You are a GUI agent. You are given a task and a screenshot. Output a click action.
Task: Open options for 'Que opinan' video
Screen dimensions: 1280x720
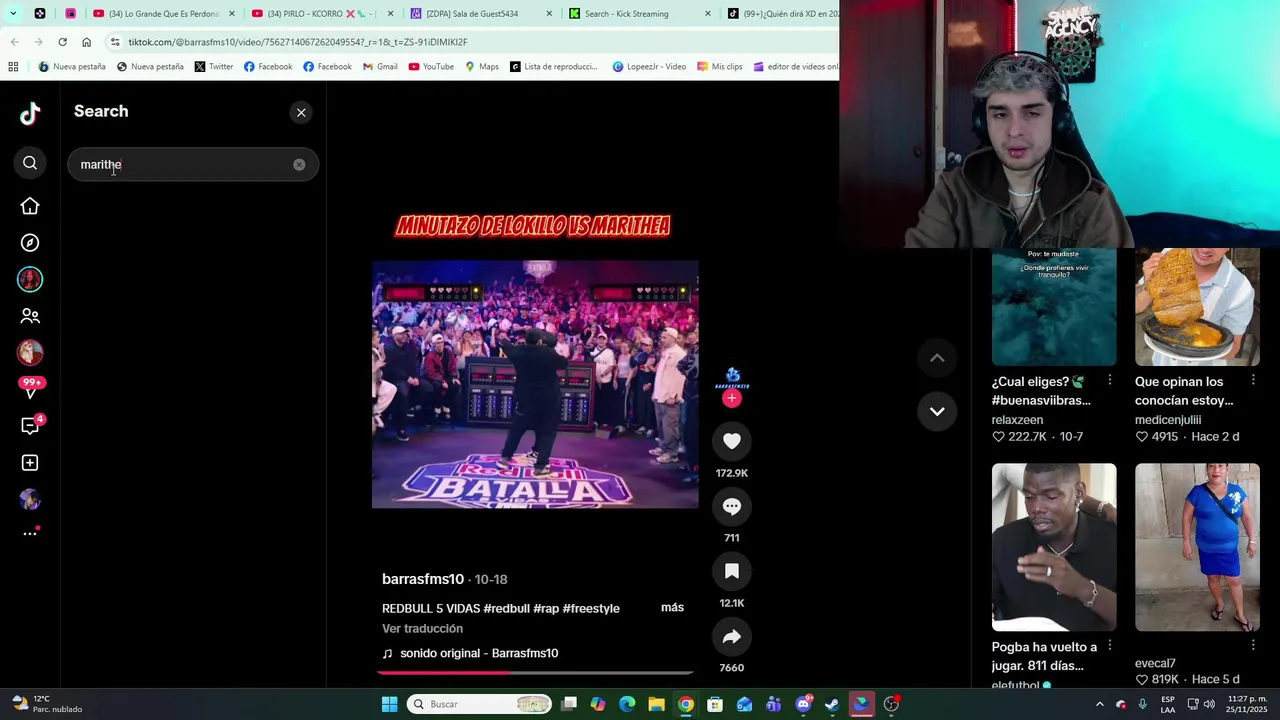click(x=1253, y=381)
